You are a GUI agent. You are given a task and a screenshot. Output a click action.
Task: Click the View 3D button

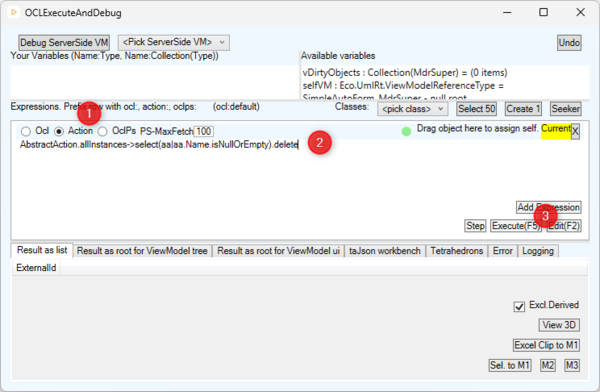[559, 325]
